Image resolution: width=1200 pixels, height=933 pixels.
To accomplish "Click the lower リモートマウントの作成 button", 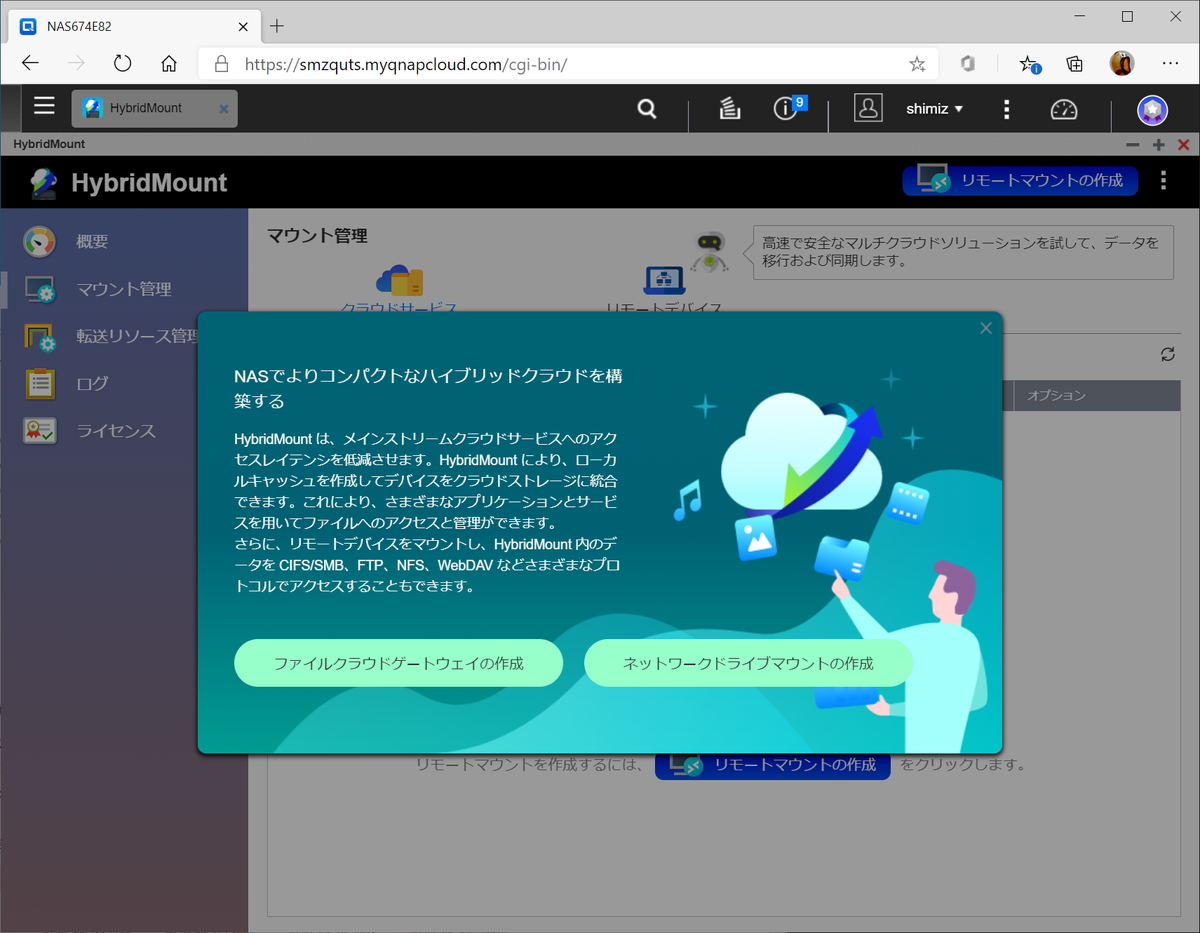I will point(773,765).
